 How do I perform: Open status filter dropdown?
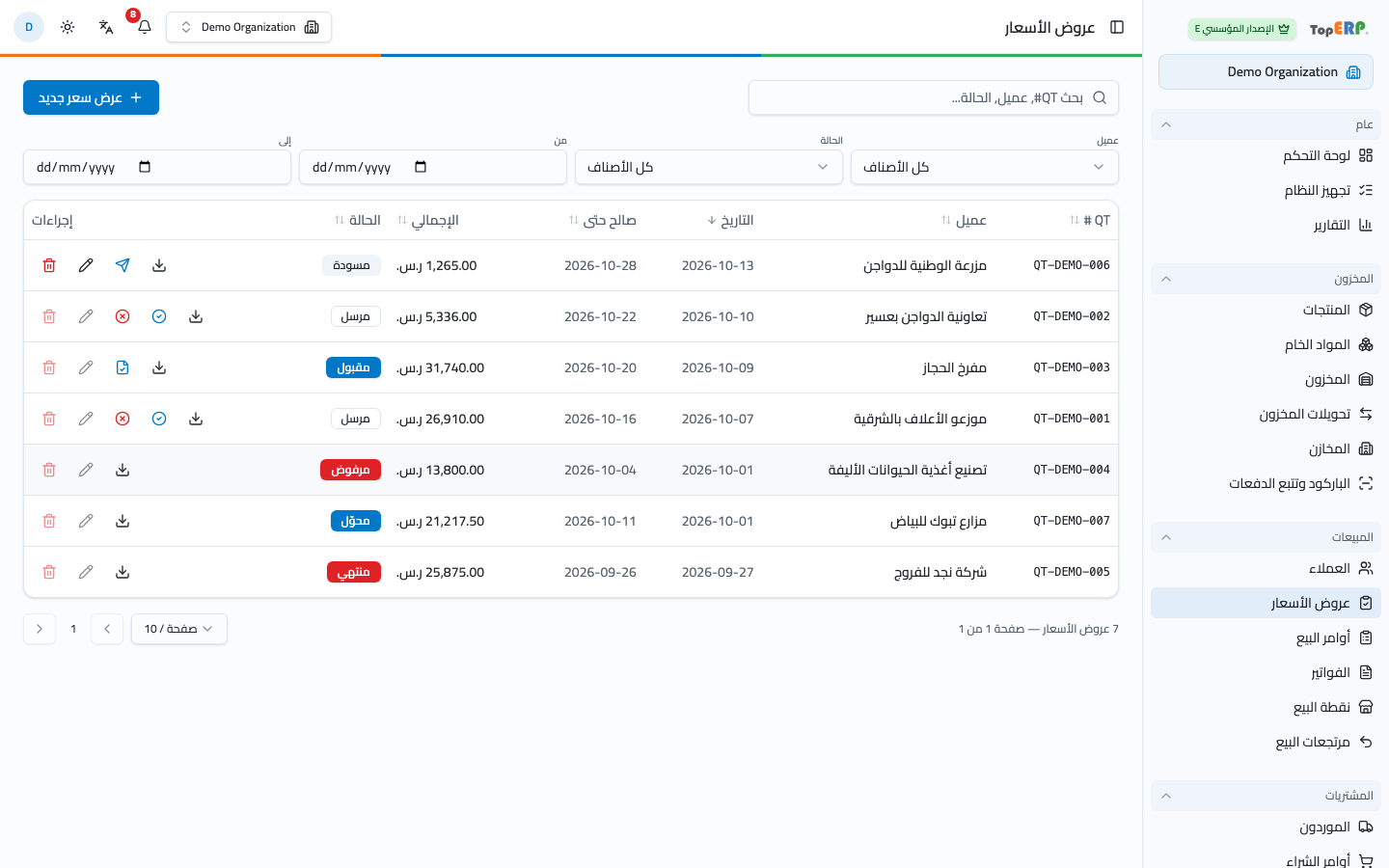(x=709, y=167)
